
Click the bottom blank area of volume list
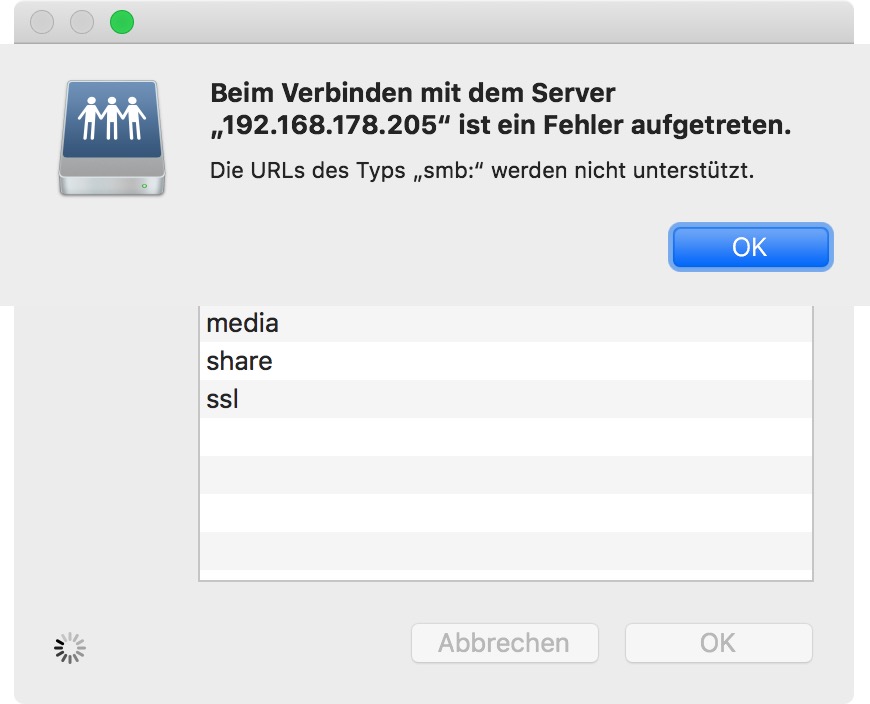[x=505, y=550]
